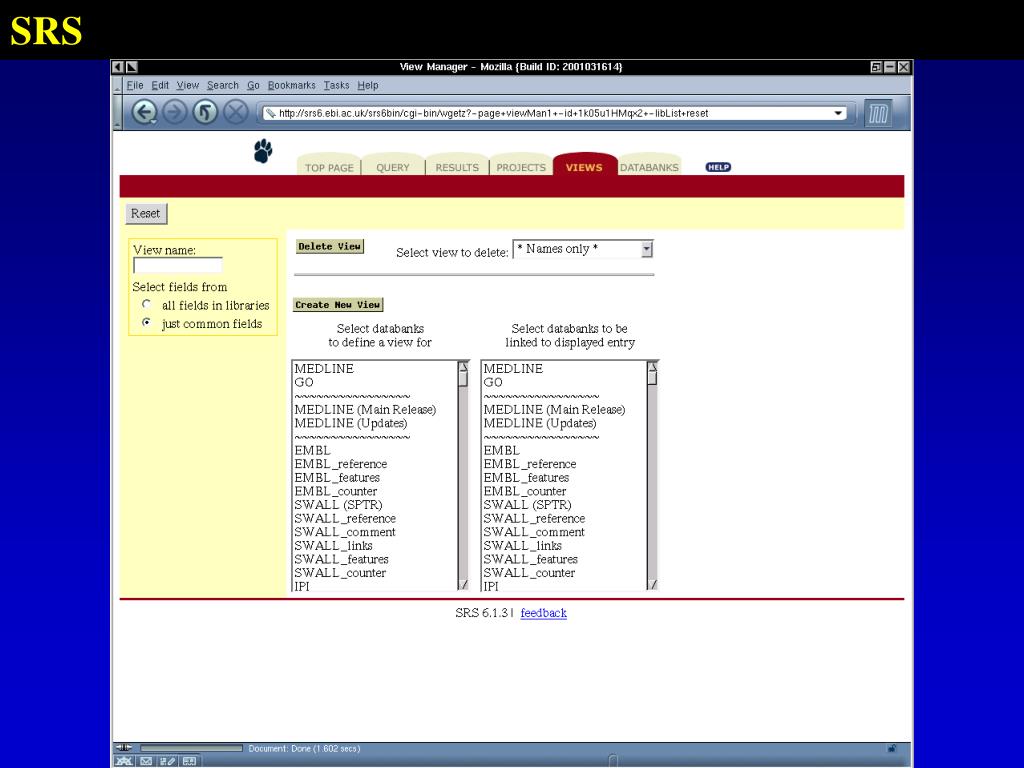
Task: Select SWALL (SPTR) in 'define a view for' list
Action: (x=374, y=505)
